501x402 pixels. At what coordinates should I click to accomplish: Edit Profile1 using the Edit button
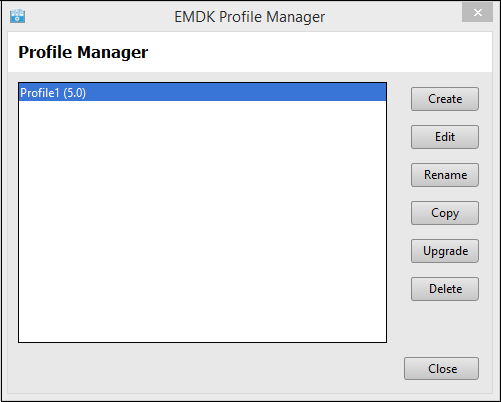[445, 137]
